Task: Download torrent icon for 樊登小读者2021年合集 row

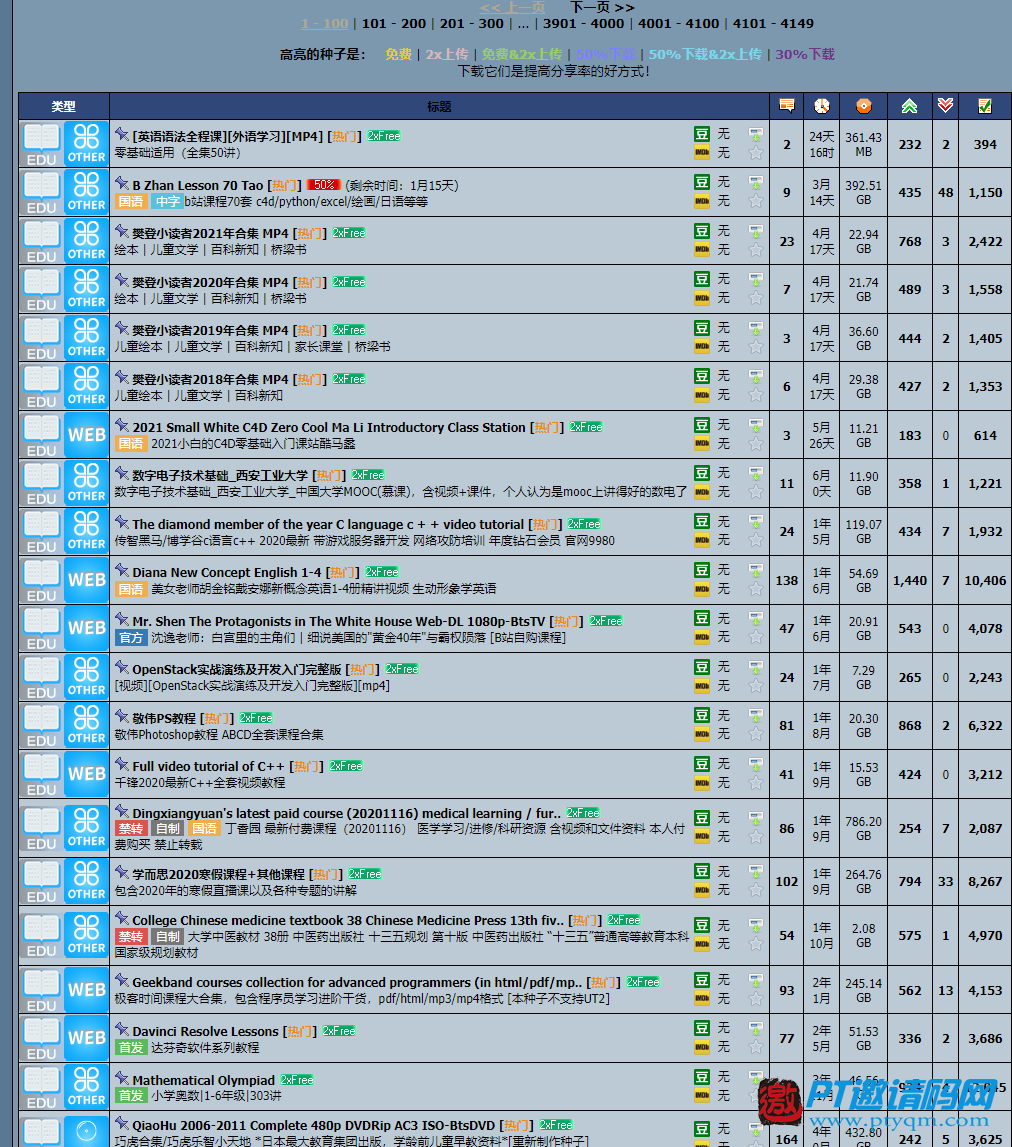Action: pyautogui.click(x=755, y=231)
